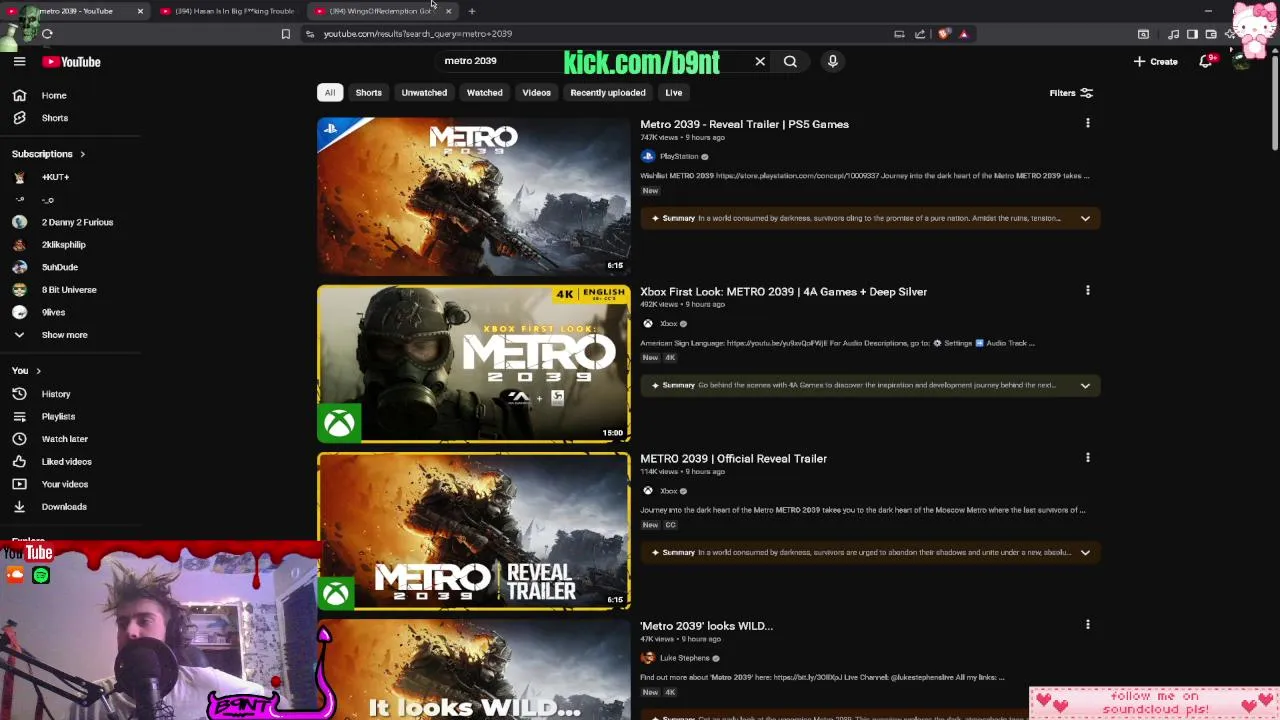This screenshot has height=720, width=1280.
Task: Open the History icon in the sidebar
Action: point(19,394)
